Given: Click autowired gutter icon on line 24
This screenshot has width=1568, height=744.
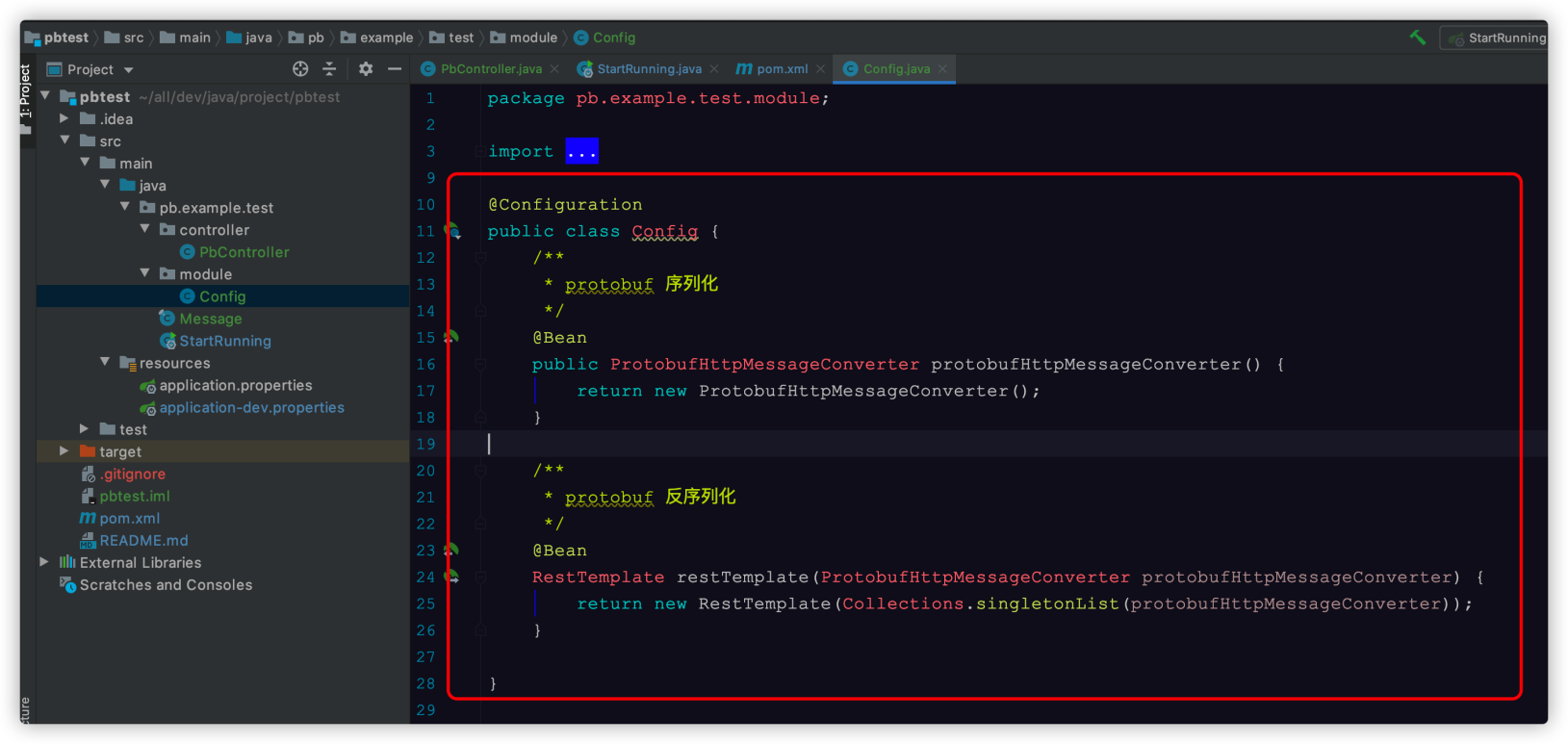Looking at the screenshot, I should (x=451, y=577).
